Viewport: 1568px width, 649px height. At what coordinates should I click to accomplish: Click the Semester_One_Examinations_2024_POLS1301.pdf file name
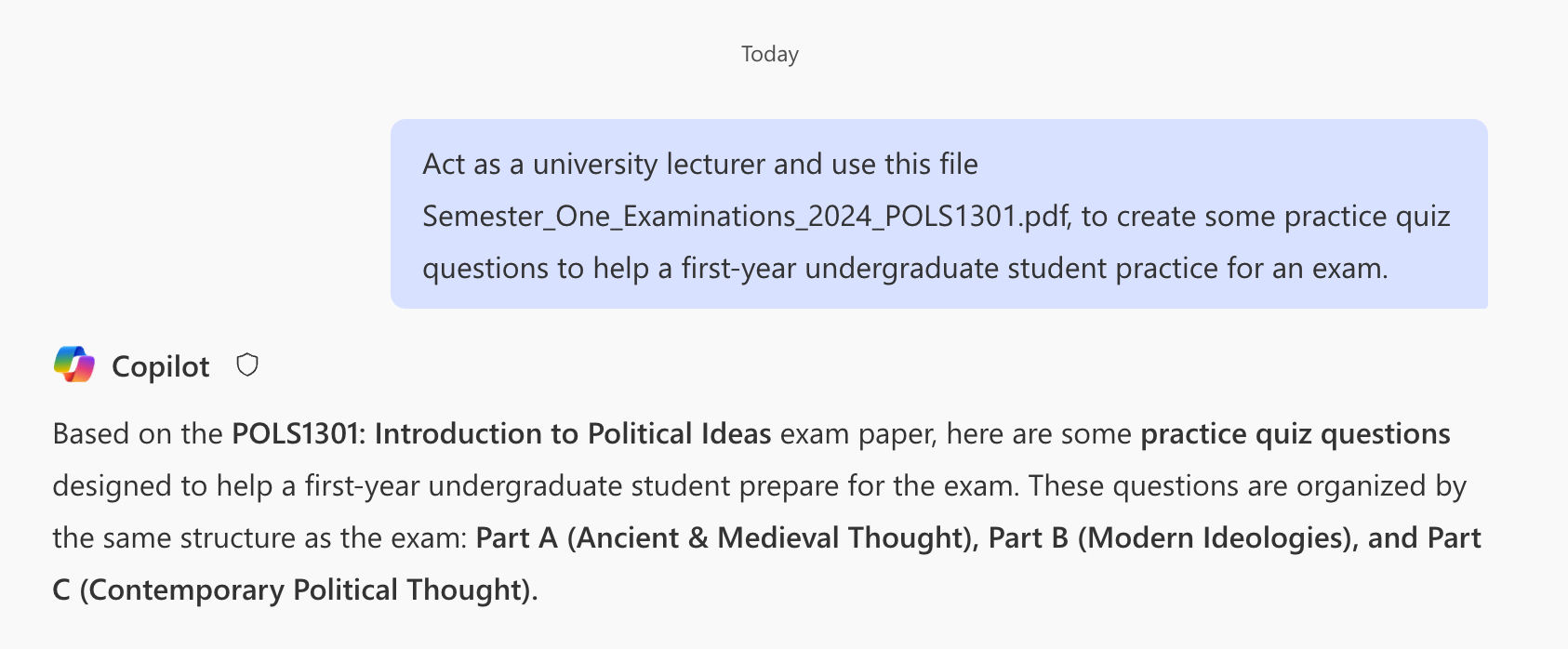746,217
